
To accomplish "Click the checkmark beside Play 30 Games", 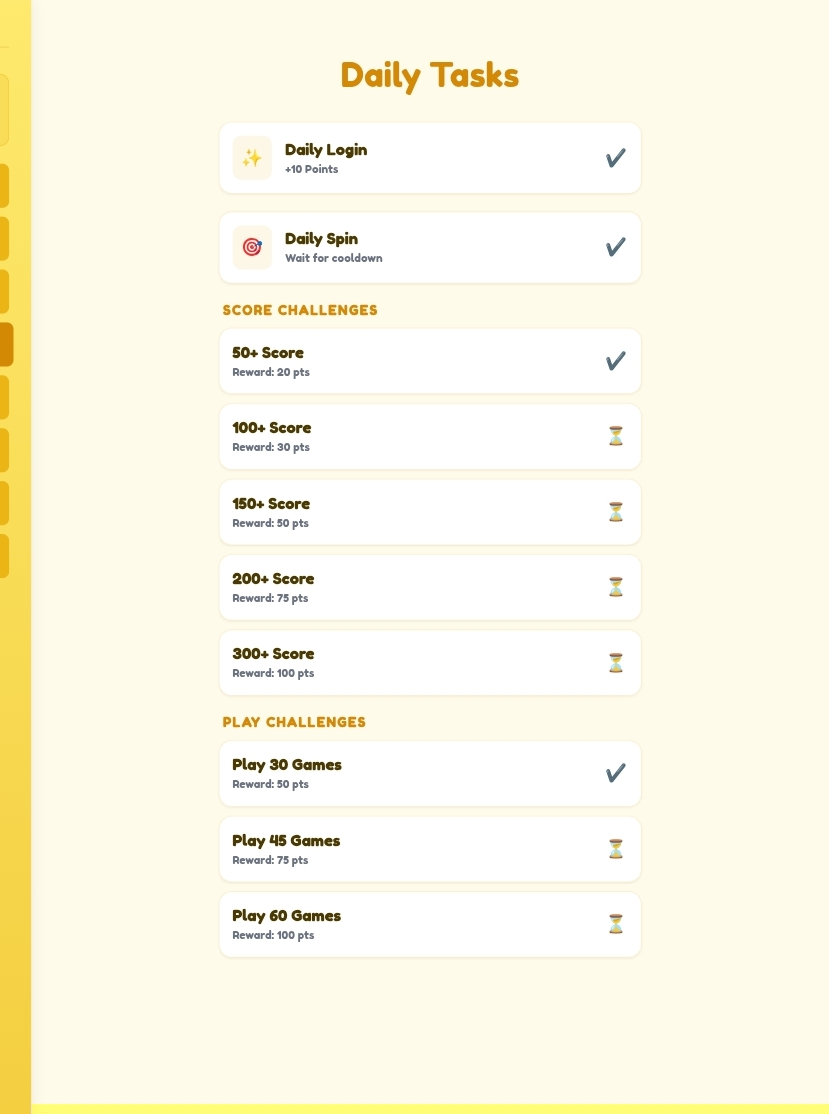I will pos(616,773).
